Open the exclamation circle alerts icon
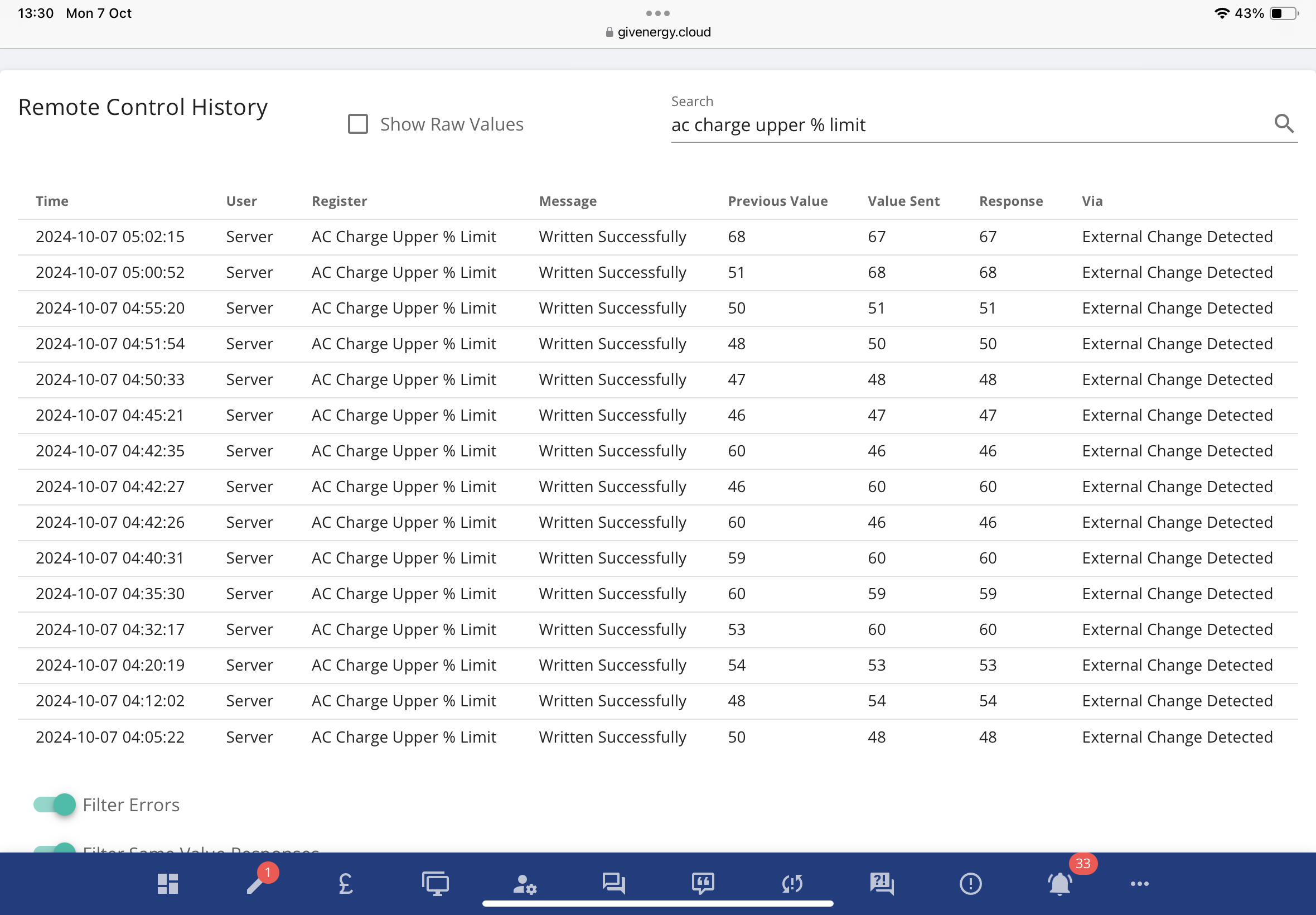This screenshot has height=915, width=1316. (970, 883)
